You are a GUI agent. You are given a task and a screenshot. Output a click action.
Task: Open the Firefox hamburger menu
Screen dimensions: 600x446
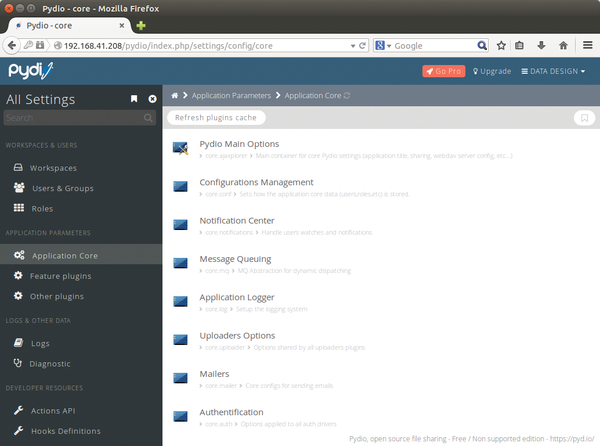(588, 45)
